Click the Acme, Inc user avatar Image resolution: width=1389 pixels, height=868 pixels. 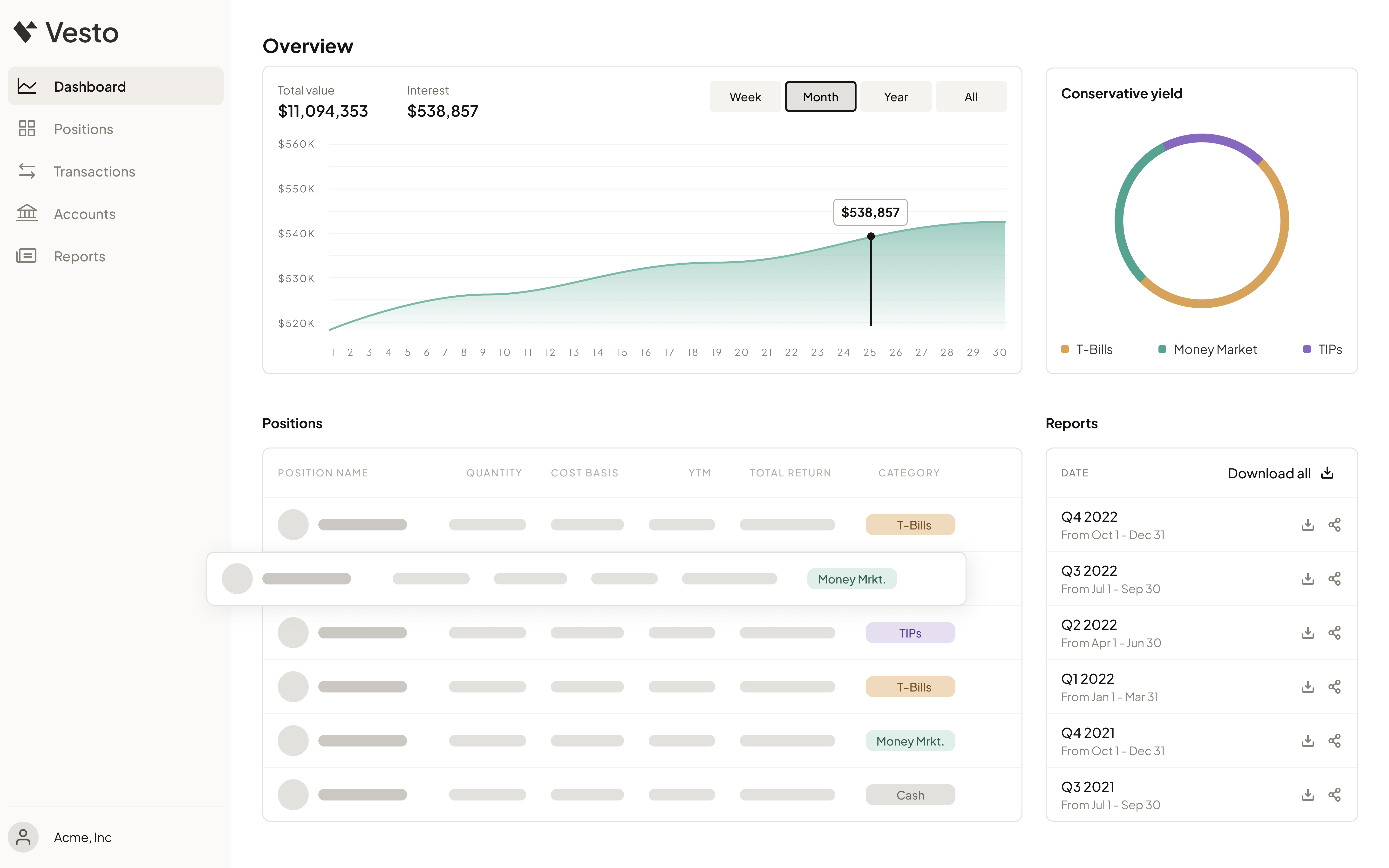pos(23,837)
